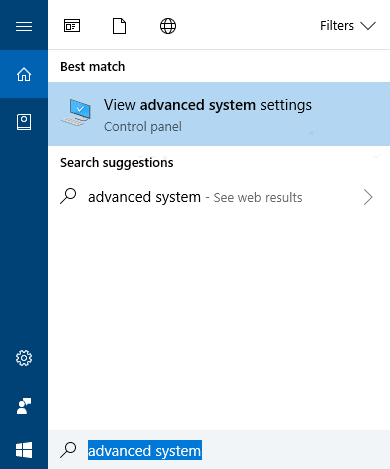The width and height of the screenshot is (390, 469).
Task: Open the Notebook icon in the sidebar
Action: pyautogui.click(x=24, y=122)
